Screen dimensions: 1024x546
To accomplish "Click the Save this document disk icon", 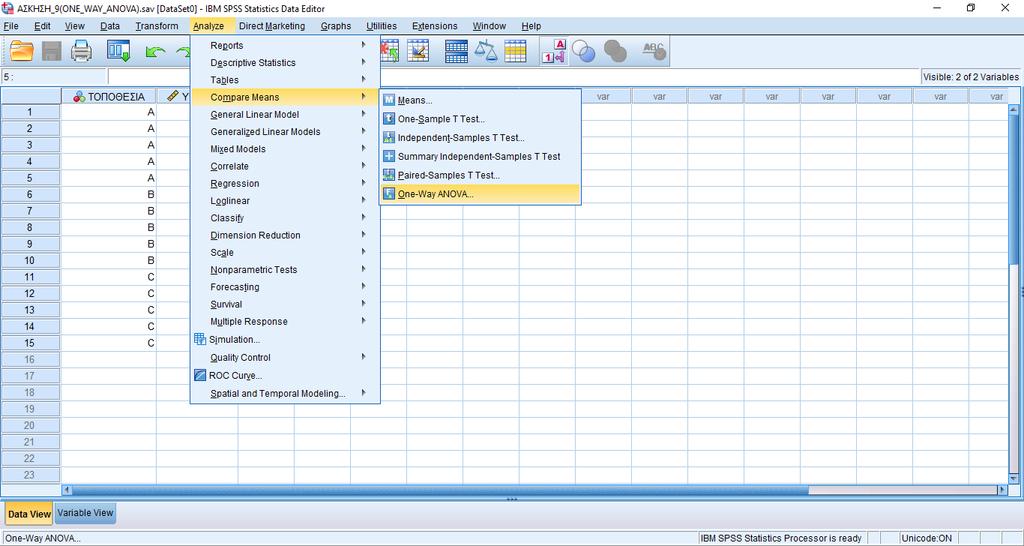I will click(x=52, y=51).
